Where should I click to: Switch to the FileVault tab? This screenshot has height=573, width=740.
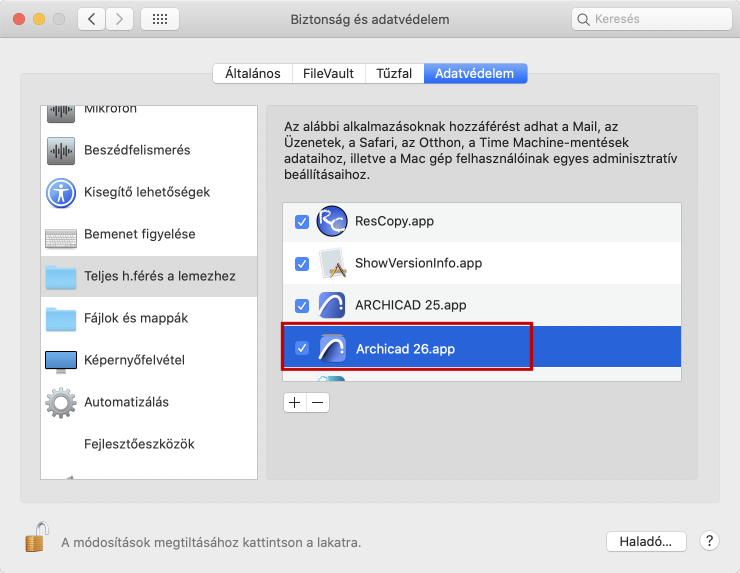point(328,73)
